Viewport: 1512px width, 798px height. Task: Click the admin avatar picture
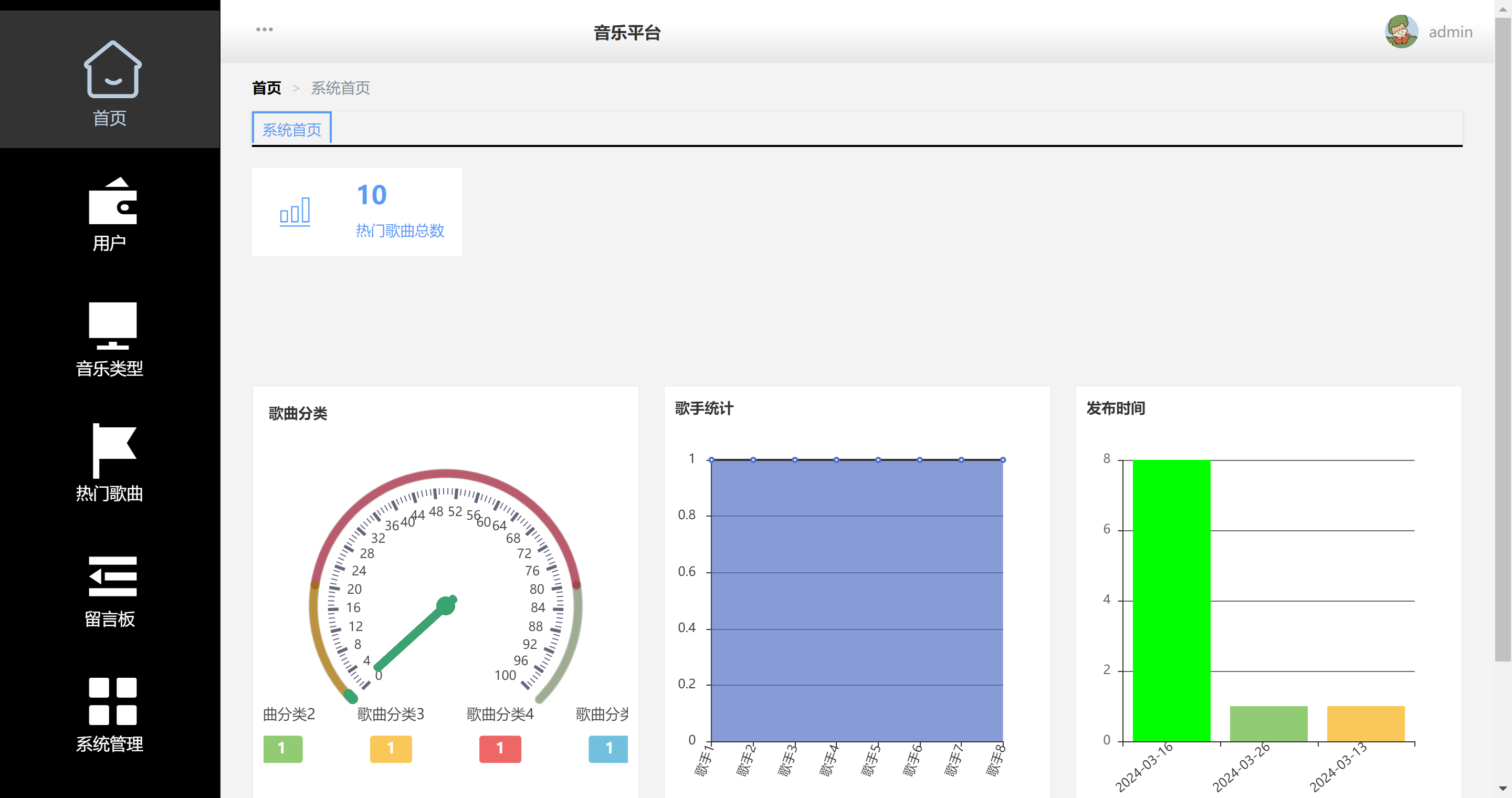[x=1401, y=31]
